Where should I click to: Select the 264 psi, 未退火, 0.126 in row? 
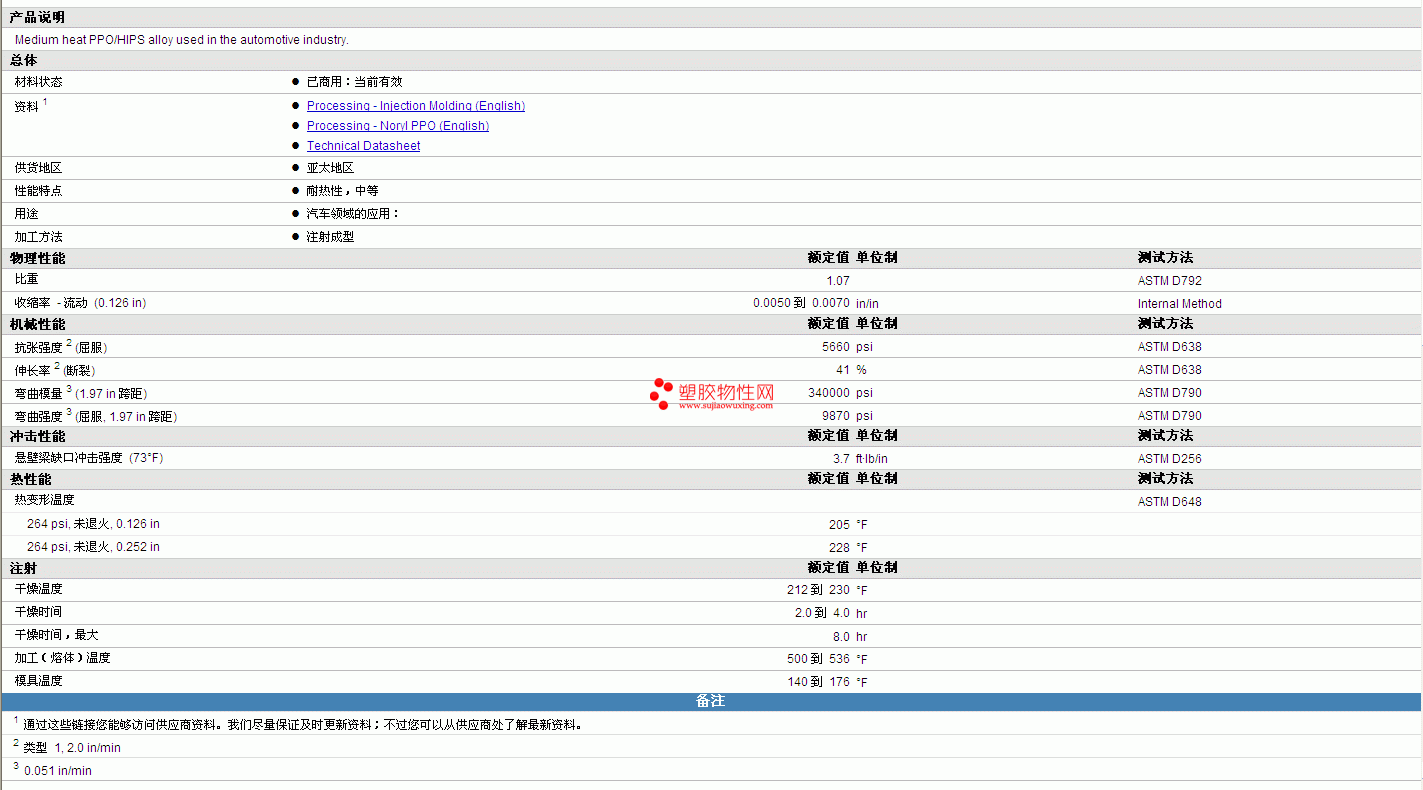coord(93,524)
